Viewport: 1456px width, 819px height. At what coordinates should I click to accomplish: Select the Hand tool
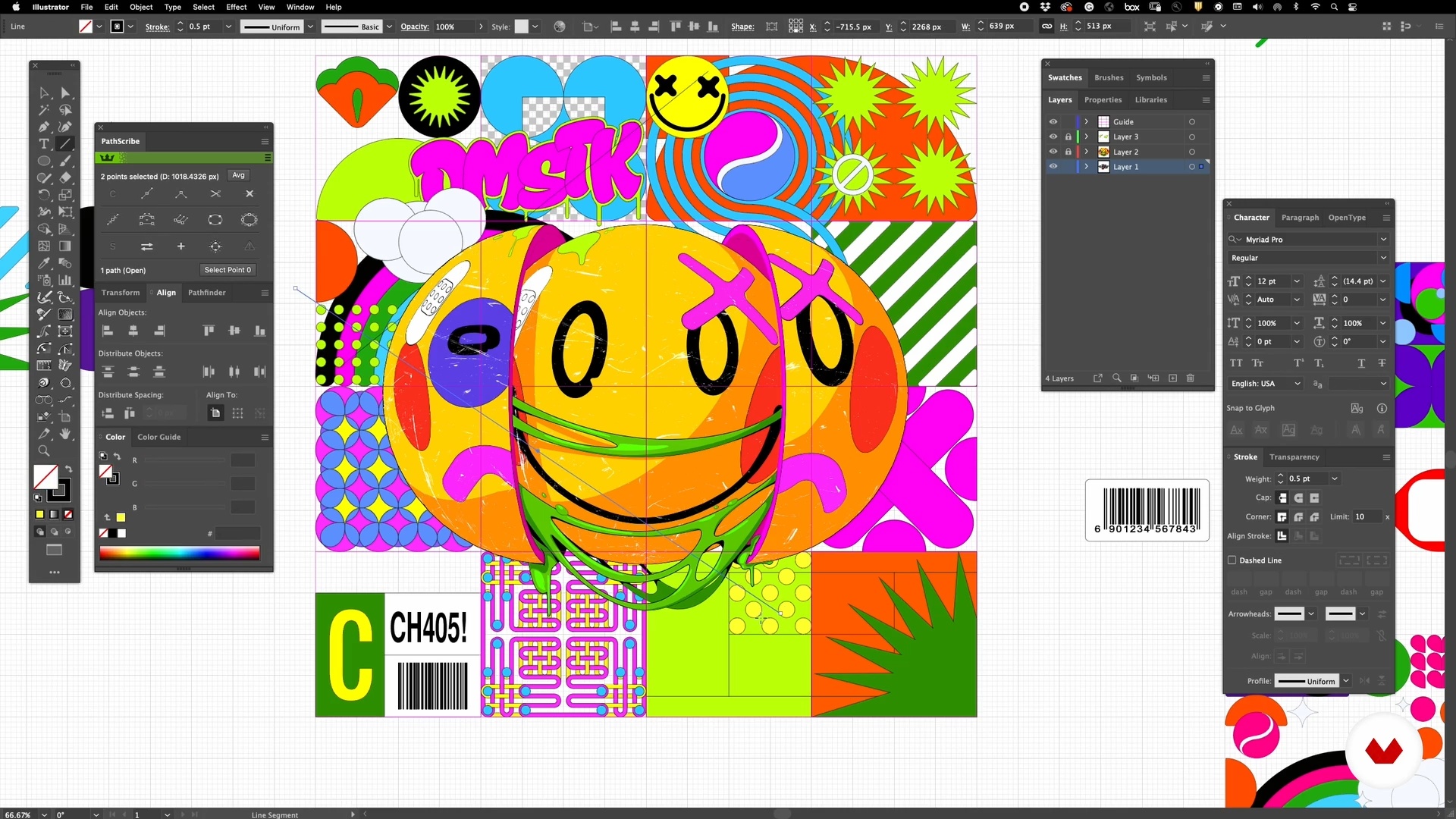point(65,434)
